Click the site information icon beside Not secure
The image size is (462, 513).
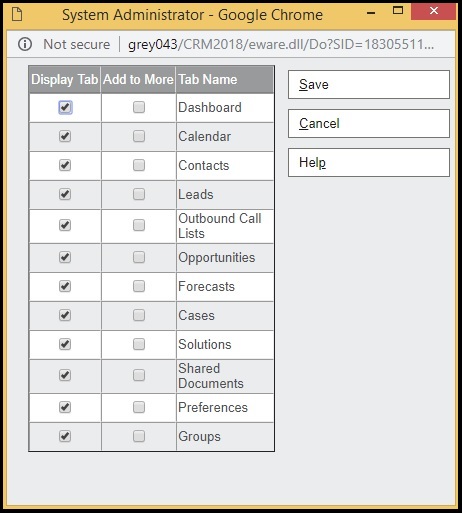coord(25,44)
